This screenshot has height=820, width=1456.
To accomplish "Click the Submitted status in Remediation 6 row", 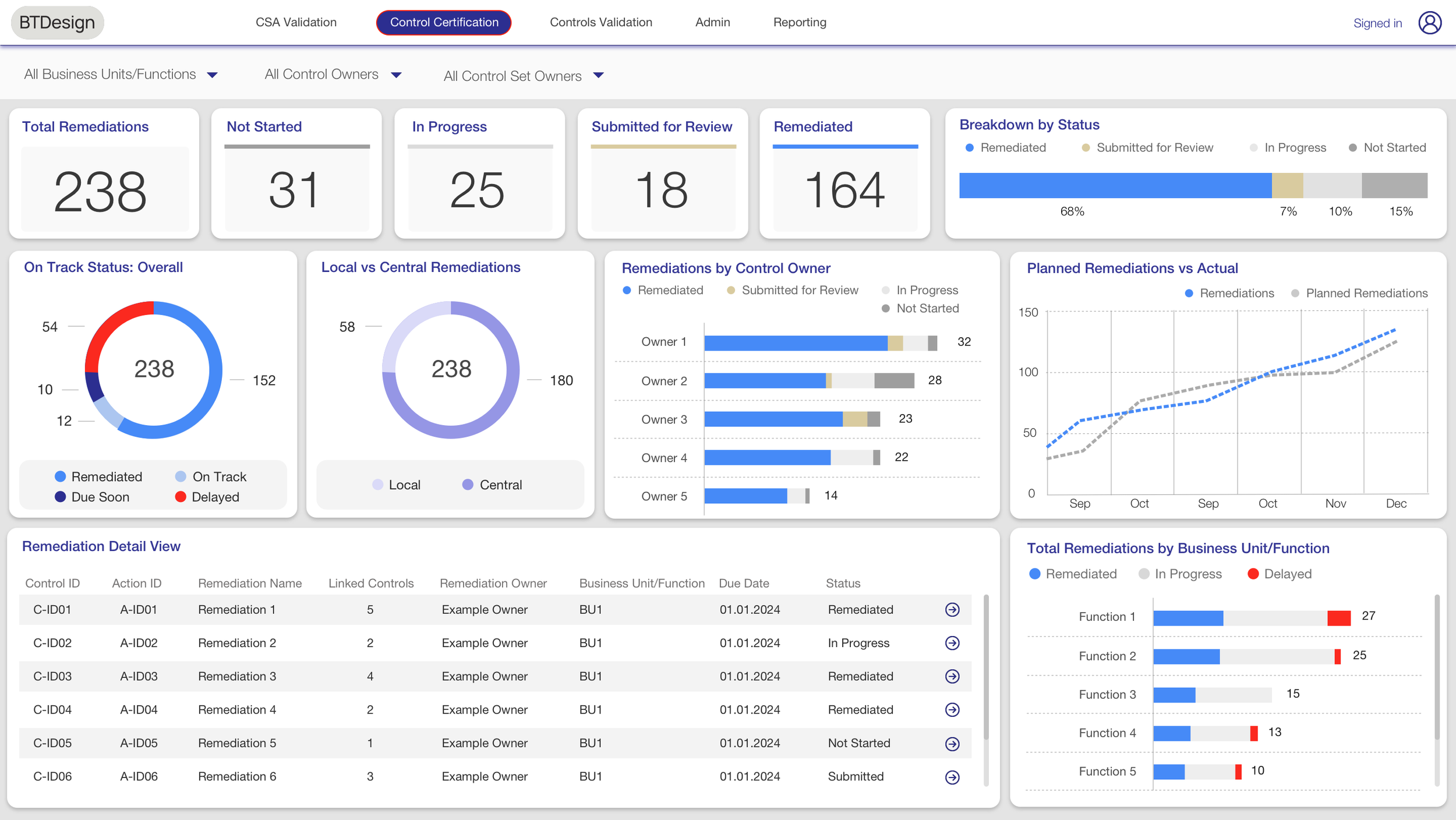I will click(856, 776).
